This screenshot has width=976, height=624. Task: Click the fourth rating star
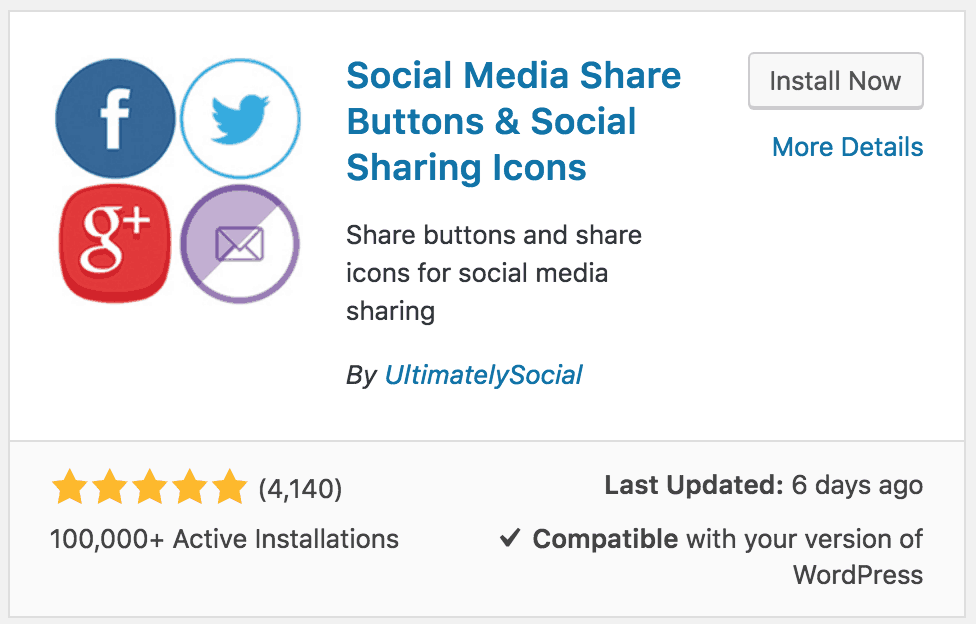click(190, 486)
